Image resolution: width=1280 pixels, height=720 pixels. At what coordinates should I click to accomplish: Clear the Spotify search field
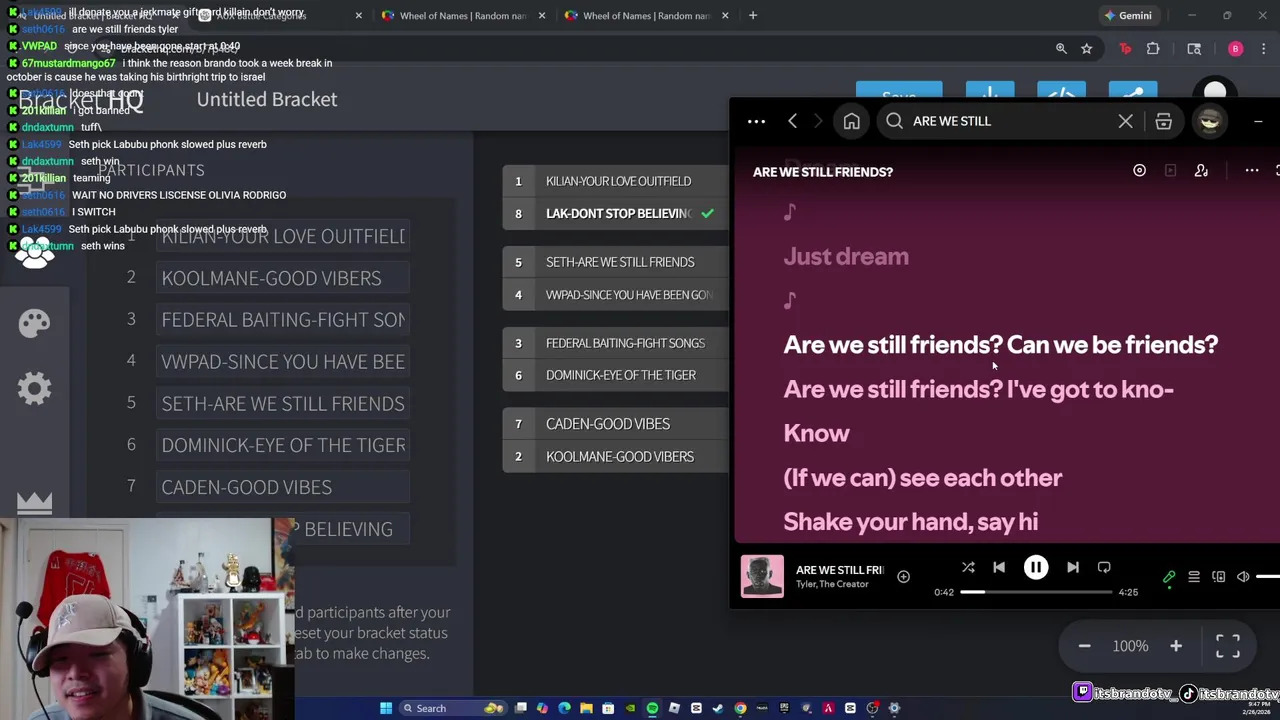click(1125, 121)
